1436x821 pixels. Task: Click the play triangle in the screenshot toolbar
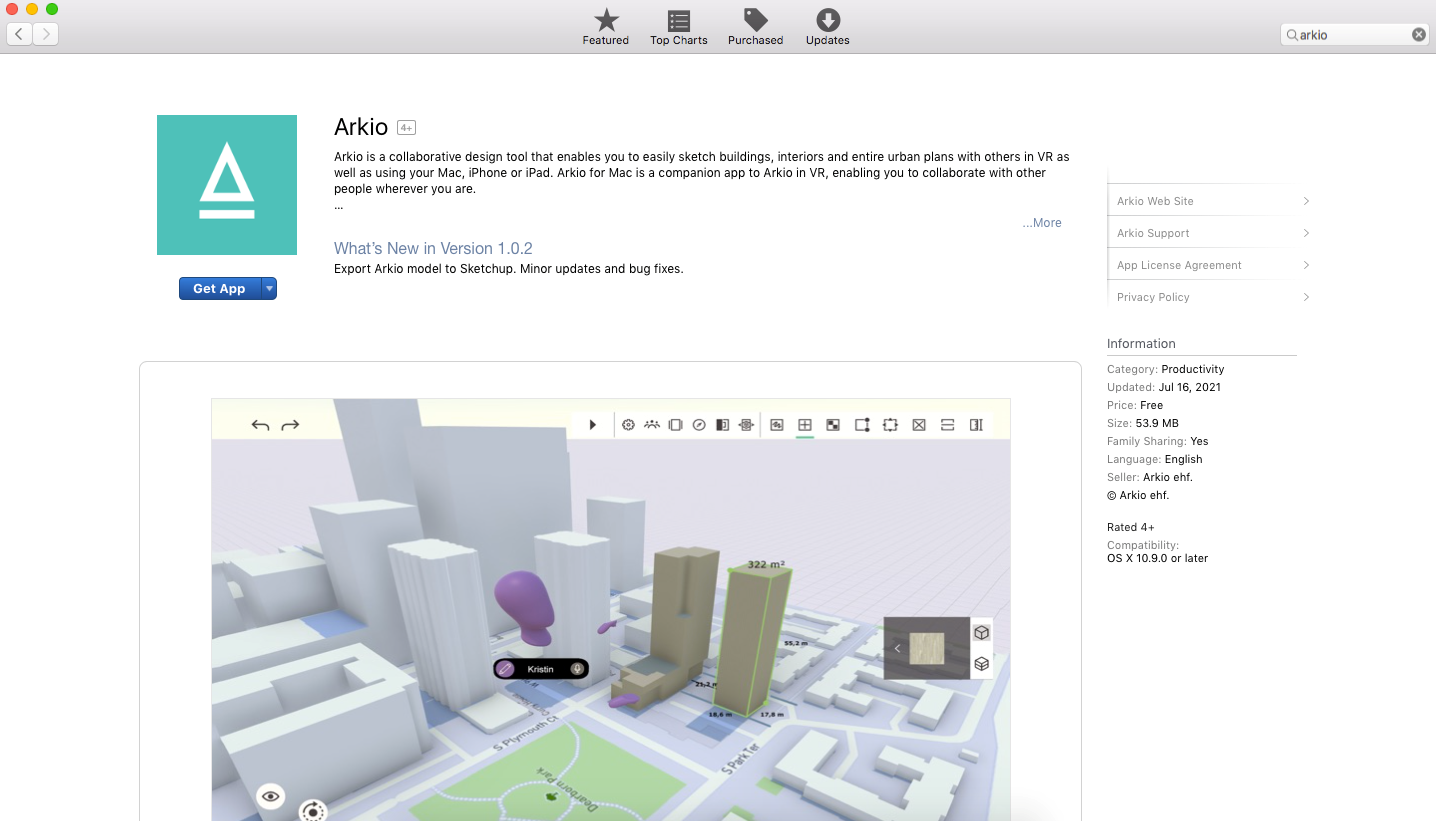pyautogui.click(x=593, y=425)
